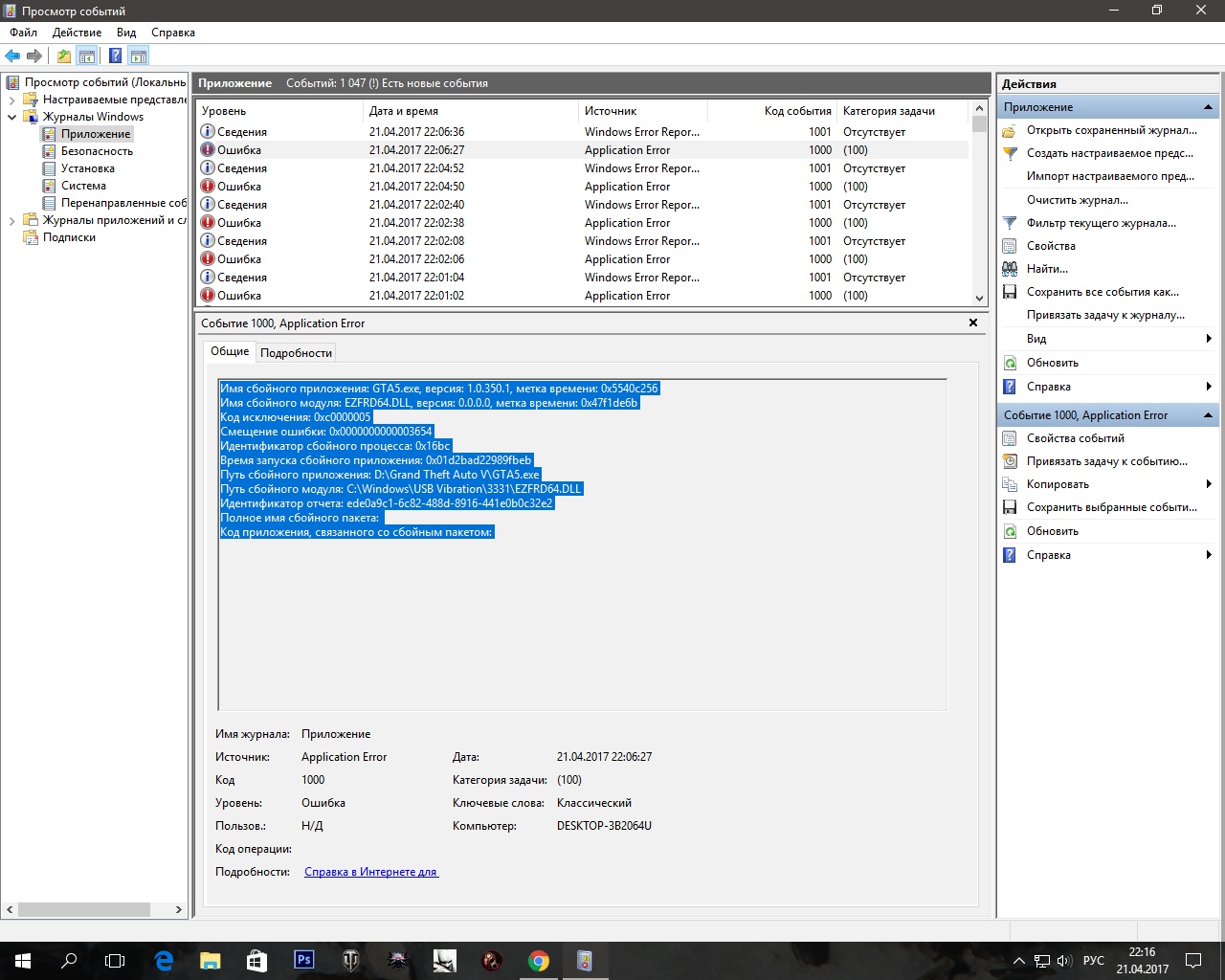The height and width of the screenshot is (980, 1225).
Task: Click 'Импорт настраиваемого пред...' action
Action: [x=1110, y=176]
